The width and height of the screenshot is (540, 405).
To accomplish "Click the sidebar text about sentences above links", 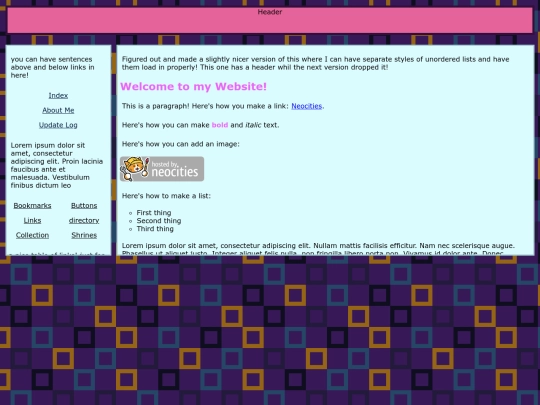I will 52,67.
